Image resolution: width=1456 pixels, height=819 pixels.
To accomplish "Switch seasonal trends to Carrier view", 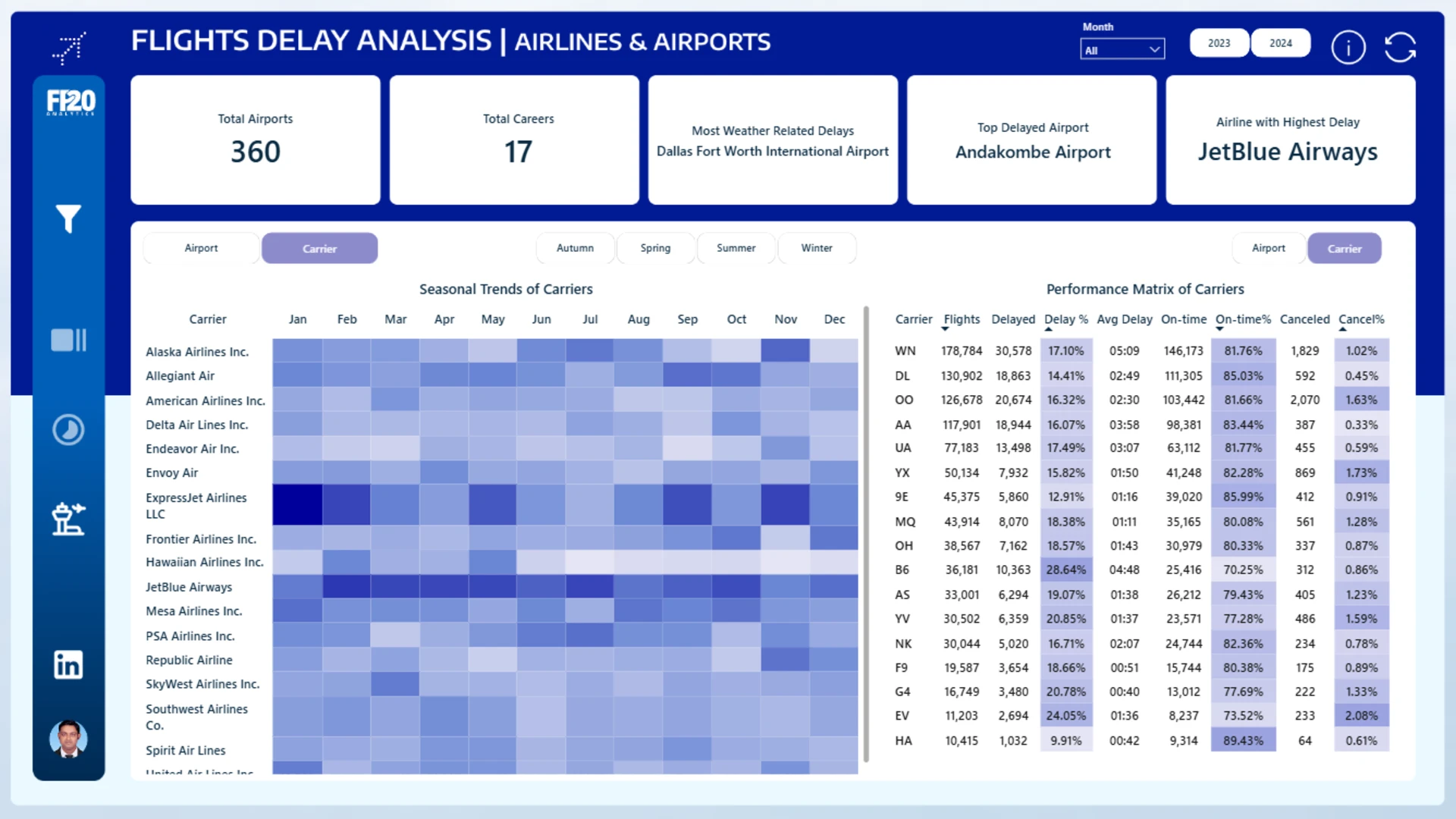I will [x=319, y=248].
